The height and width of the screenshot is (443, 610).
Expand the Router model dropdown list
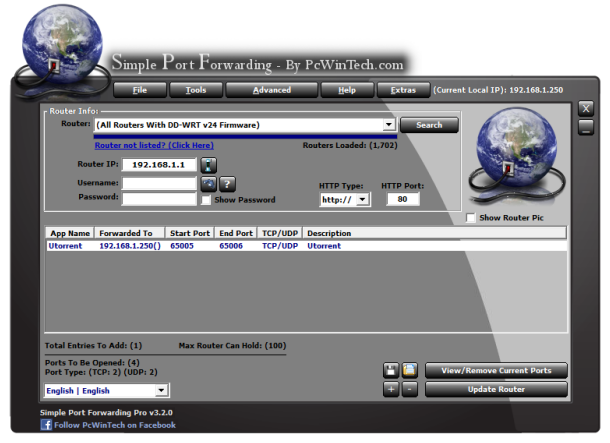pyautogui.click(x=388, y=125)
